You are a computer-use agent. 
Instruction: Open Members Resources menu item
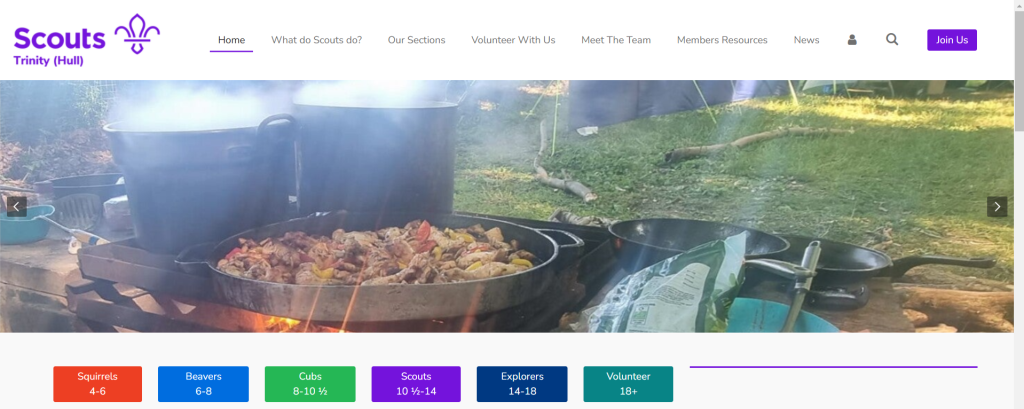722,40
